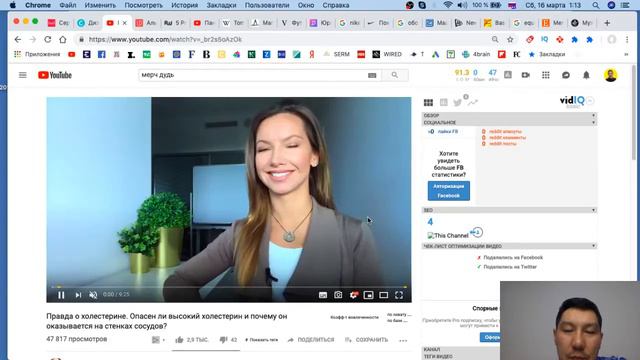Run the YouTube search with magnifier button

pos(395,75)
